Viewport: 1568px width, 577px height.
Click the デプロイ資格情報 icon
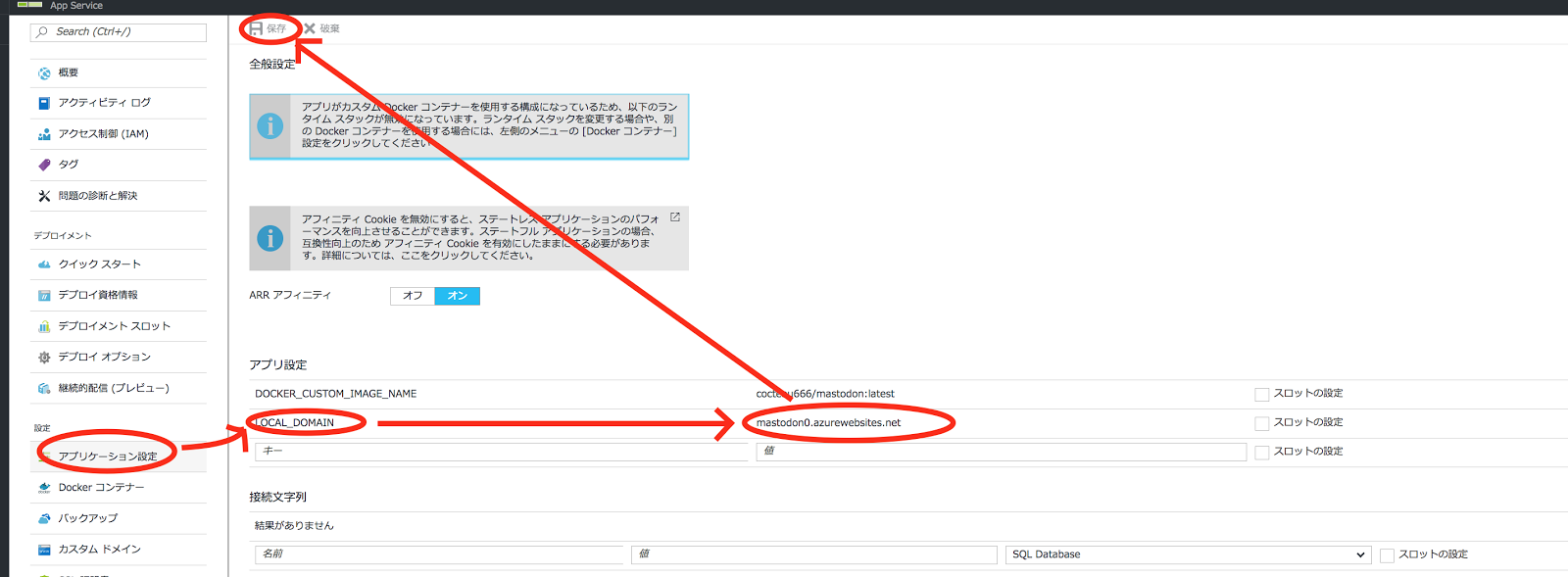click(44, 295)
